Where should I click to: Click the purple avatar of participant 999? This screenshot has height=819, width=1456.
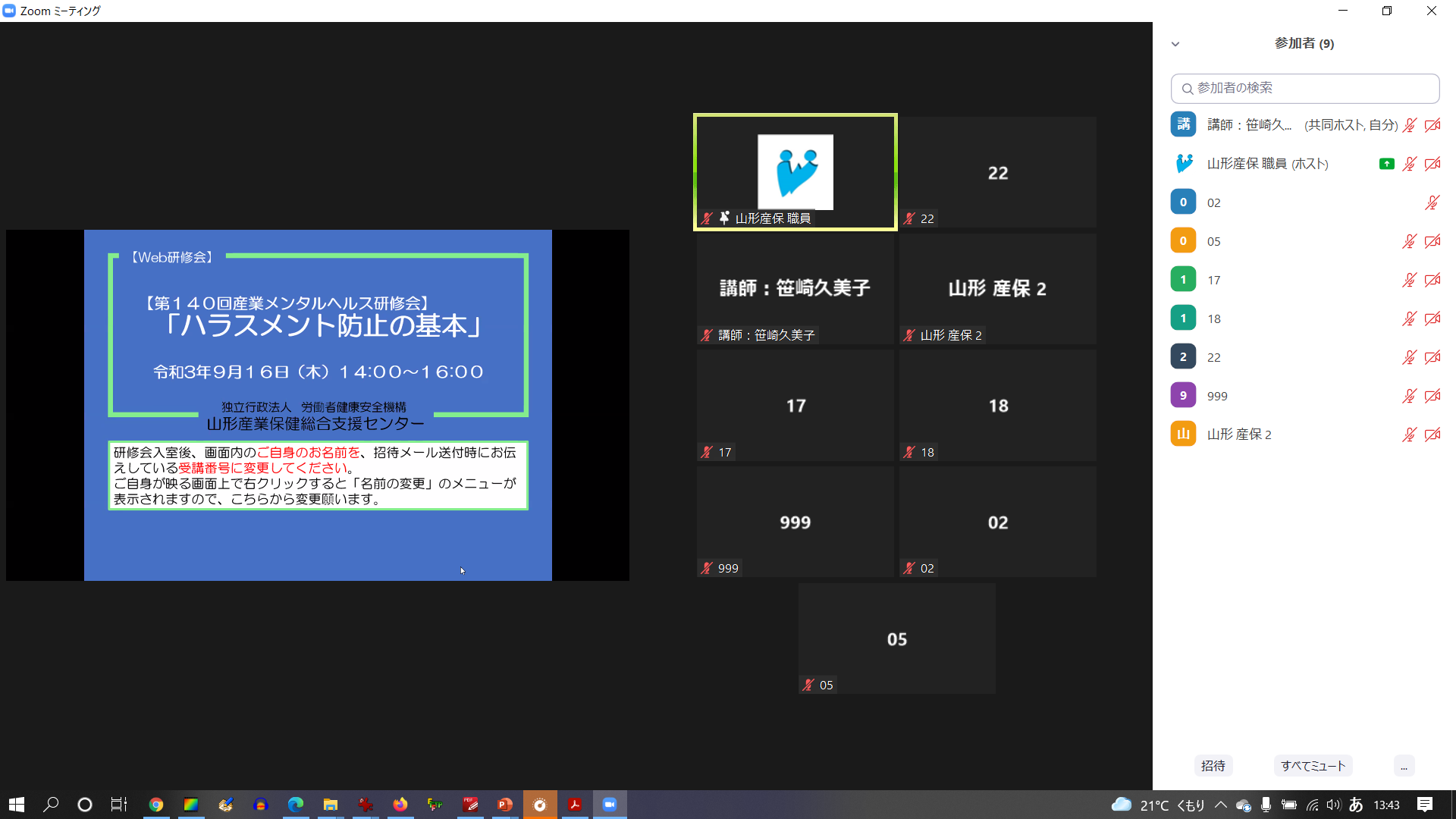(1183, 395)
